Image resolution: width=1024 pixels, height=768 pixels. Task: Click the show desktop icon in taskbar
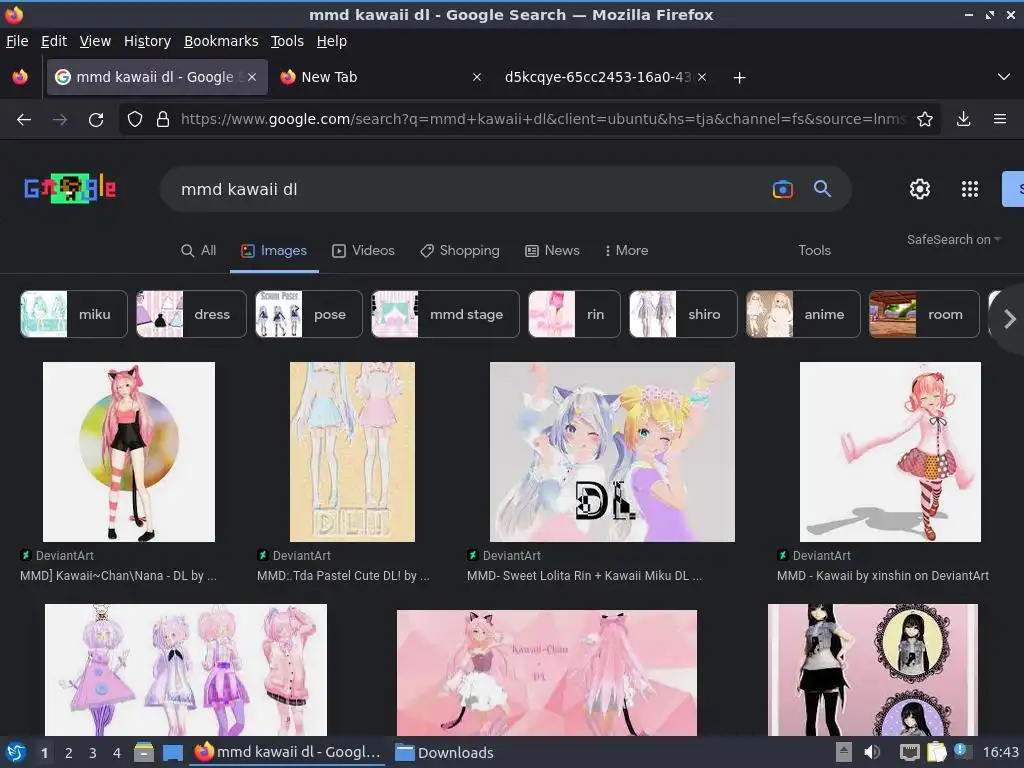point(172,752)
